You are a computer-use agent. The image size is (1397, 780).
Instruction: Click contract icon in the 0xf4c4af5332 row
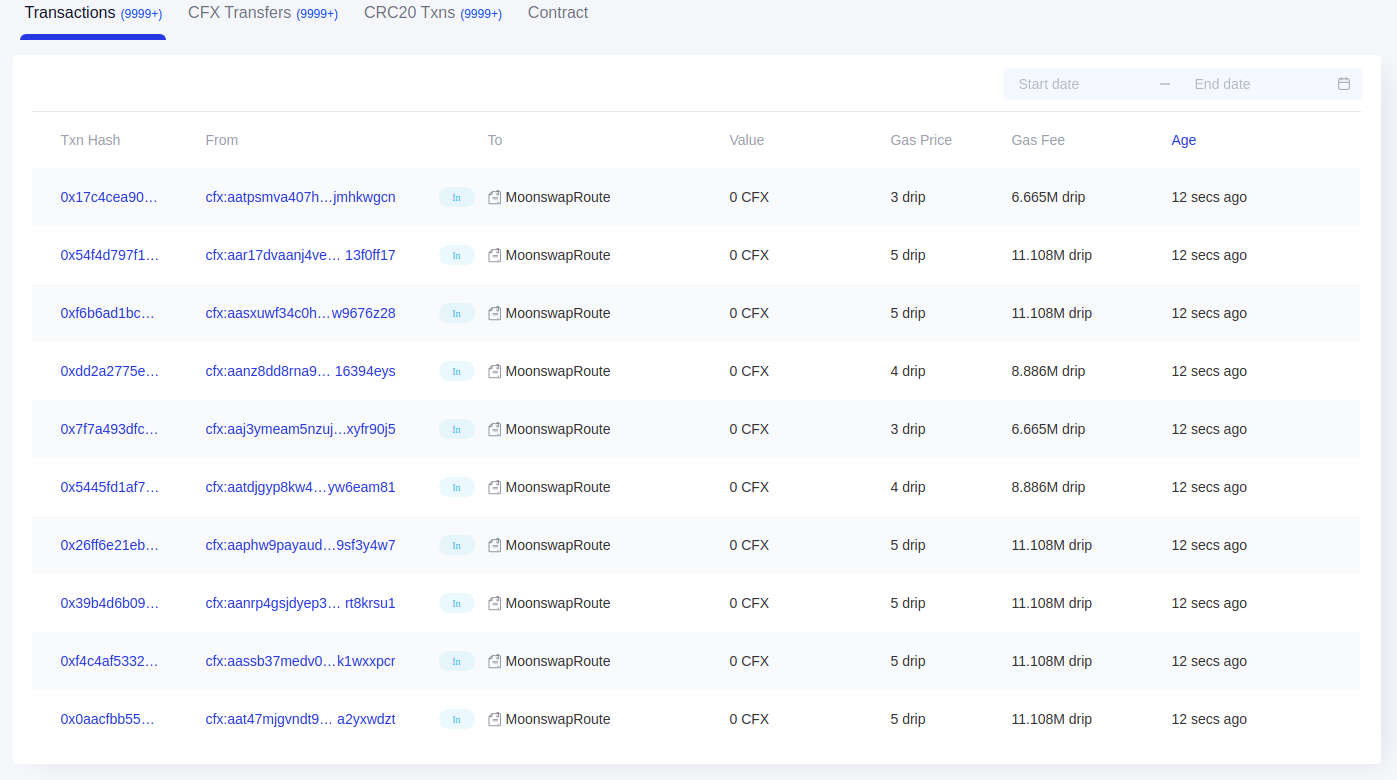click(494, 662)
